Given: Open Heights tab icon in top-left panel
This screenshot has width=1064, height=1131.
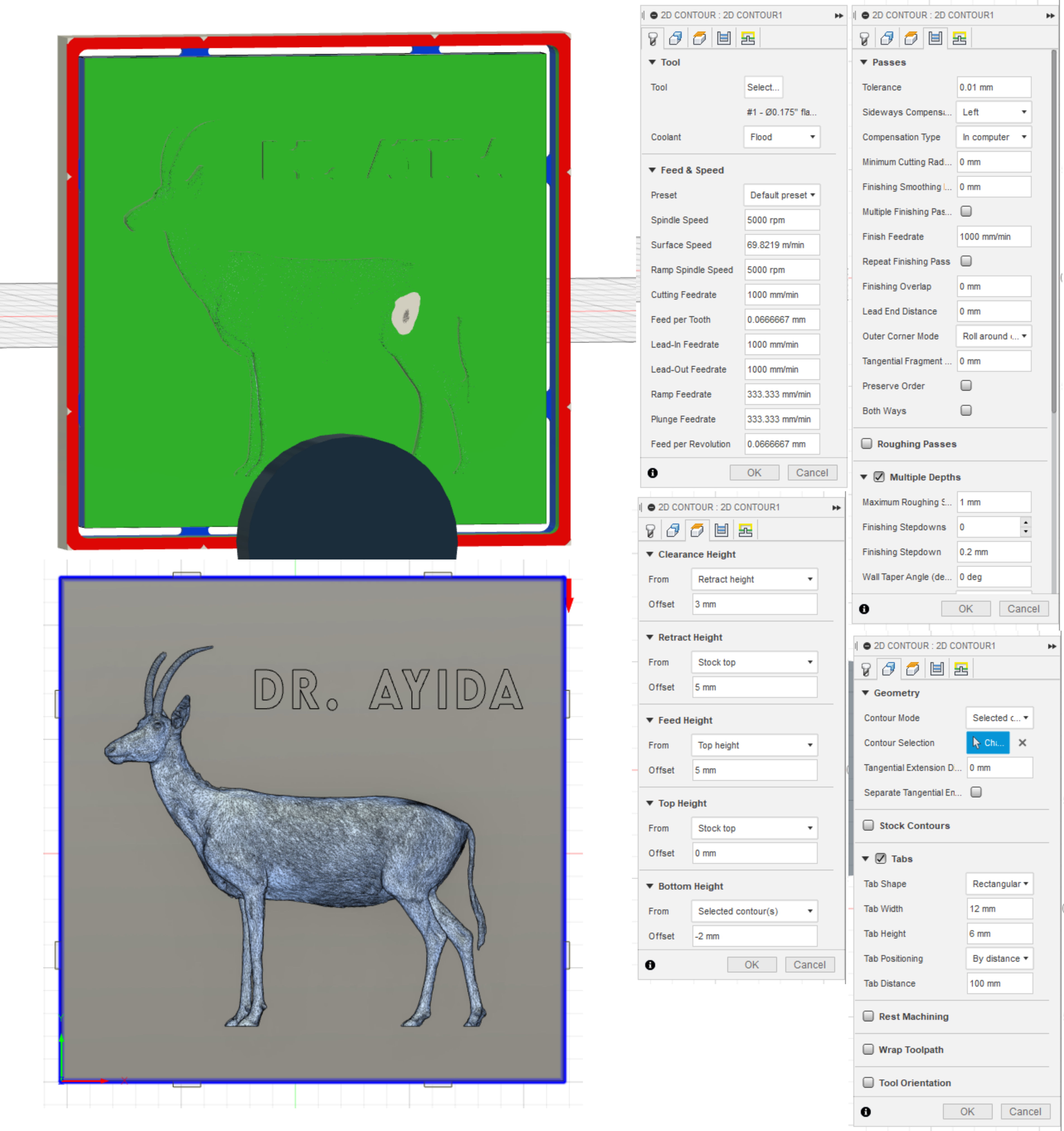Looking at the screenshot, I should pos(700,39).
